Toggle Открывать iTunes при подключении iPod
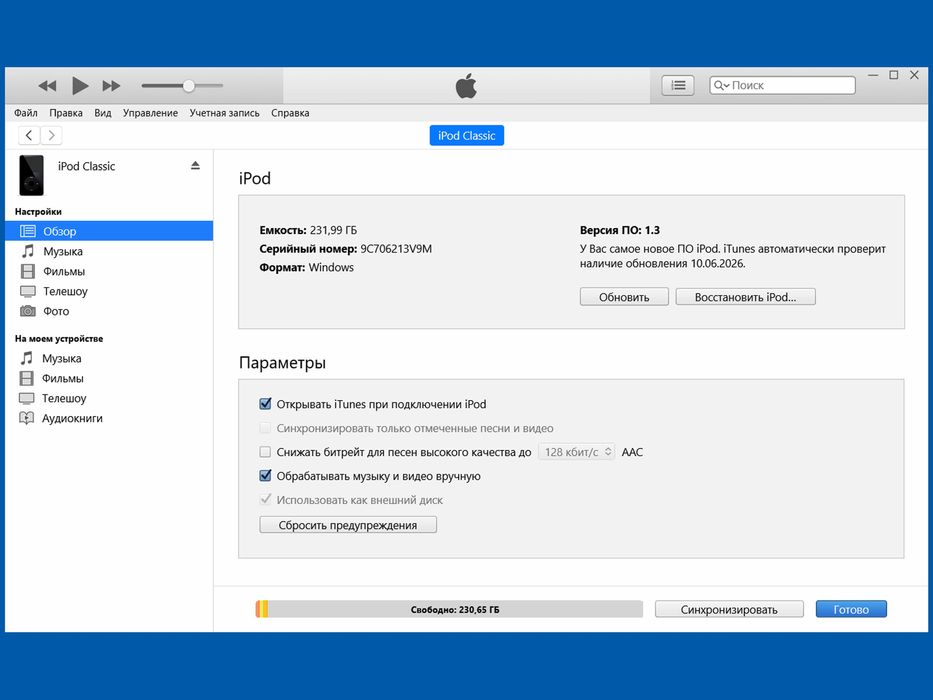The width and height of the screenshot is (933, 700). click(265, 404)
